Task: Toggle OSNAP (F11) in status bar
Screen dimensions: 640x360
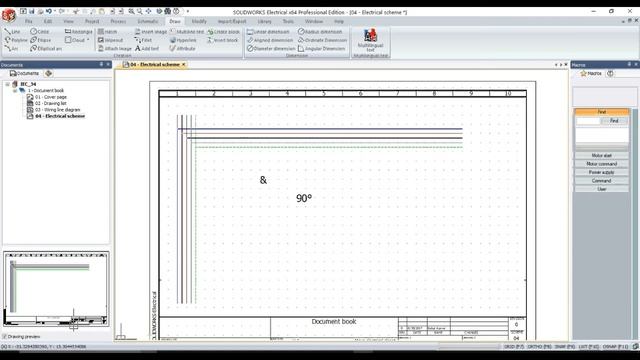Action: pyautogui.click(x=616, y=347)
